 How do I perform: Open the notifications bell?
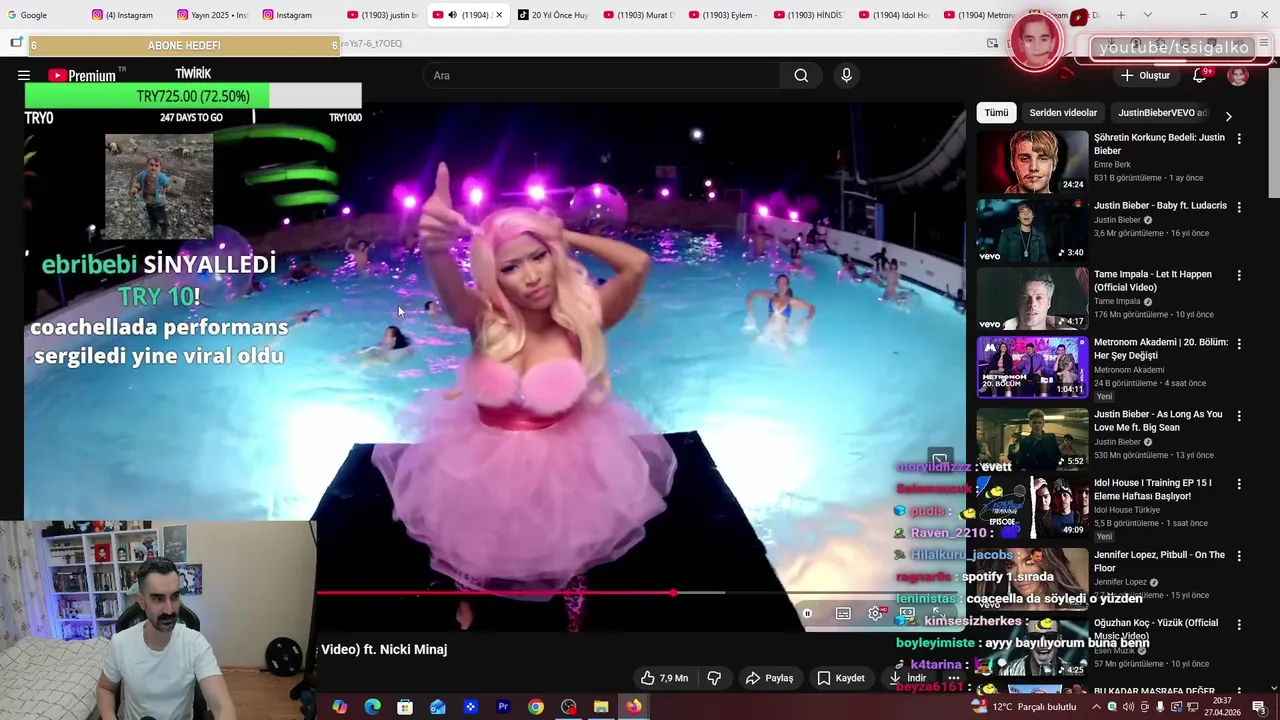[x=1199, y=75]
